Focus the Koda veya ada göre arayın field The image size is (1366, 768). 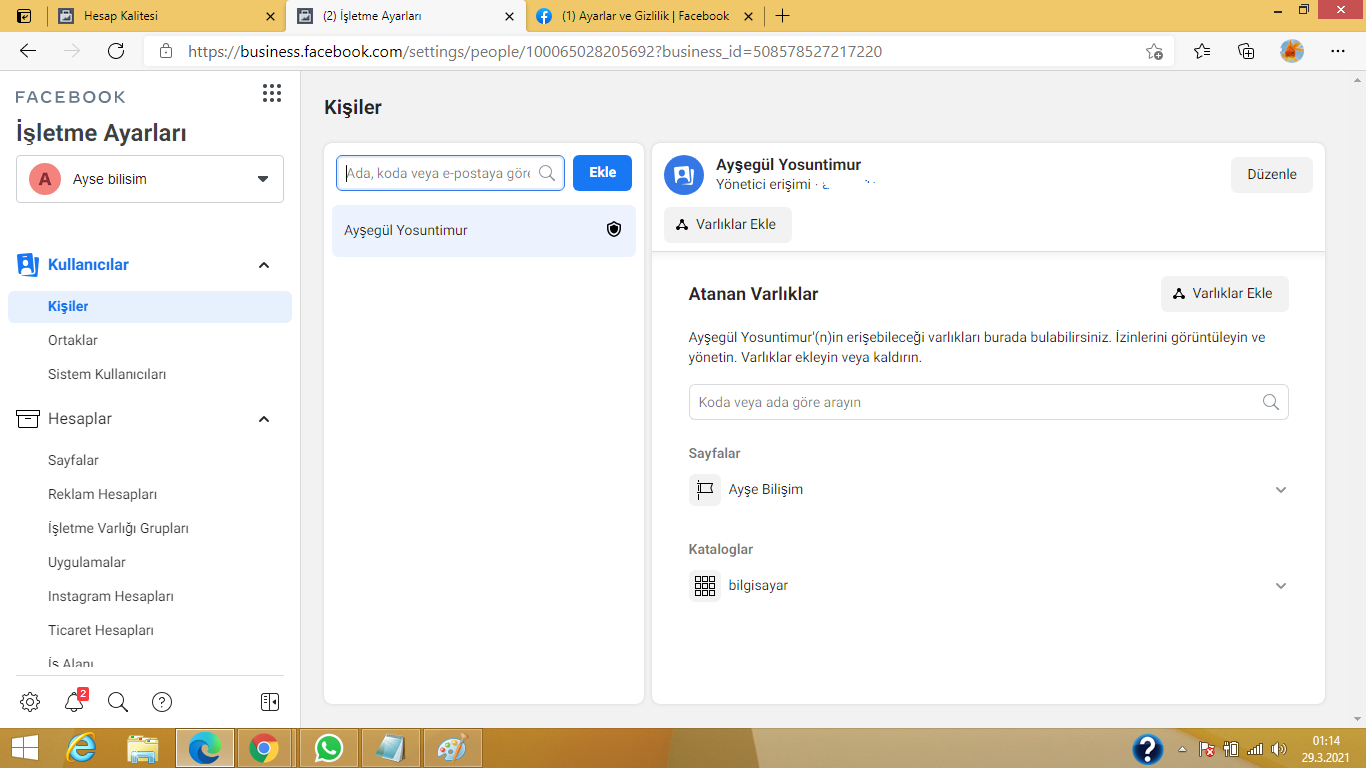tap(988, 402)
